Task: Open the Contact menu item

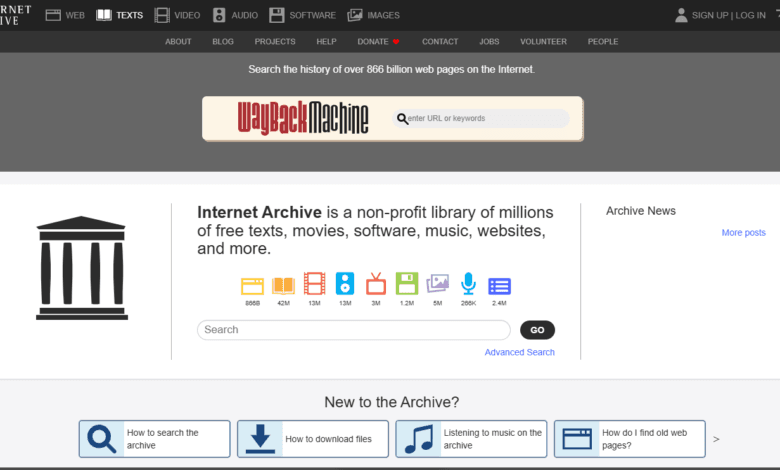Action: (440, 42)
